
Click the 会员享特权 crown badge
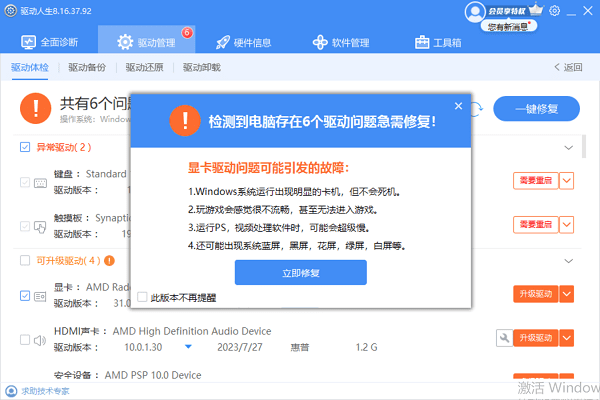click(x=515, y=11)
